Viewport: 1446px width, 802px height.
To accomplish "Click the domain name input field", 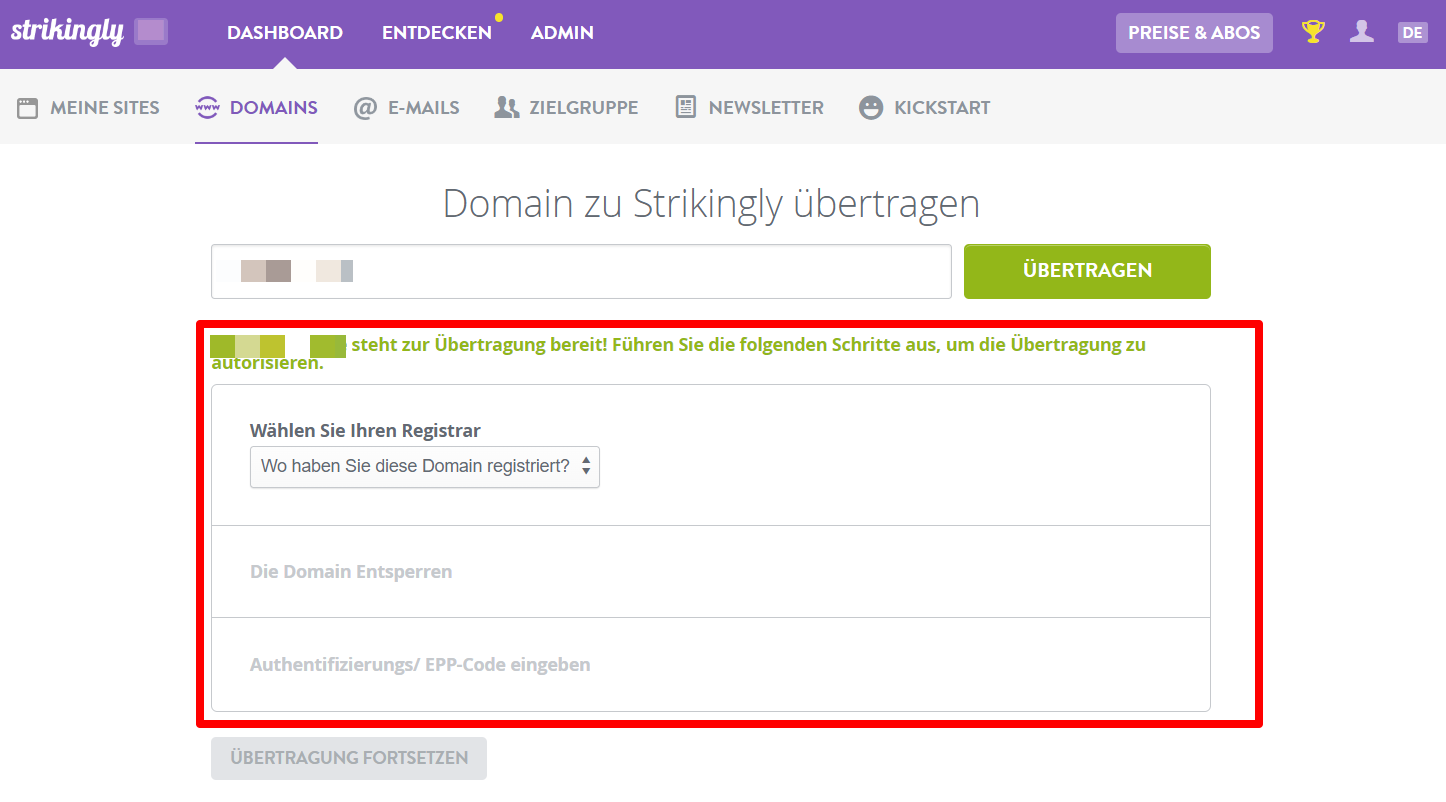I will point(581,271).
